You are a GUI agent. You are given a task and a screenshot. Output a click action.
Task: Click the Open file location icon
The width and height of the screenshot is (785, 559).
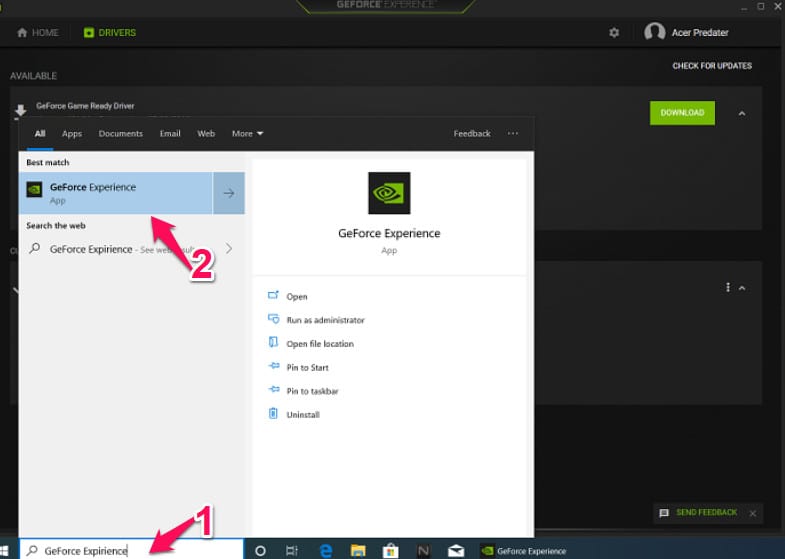[x=273, y=342]
